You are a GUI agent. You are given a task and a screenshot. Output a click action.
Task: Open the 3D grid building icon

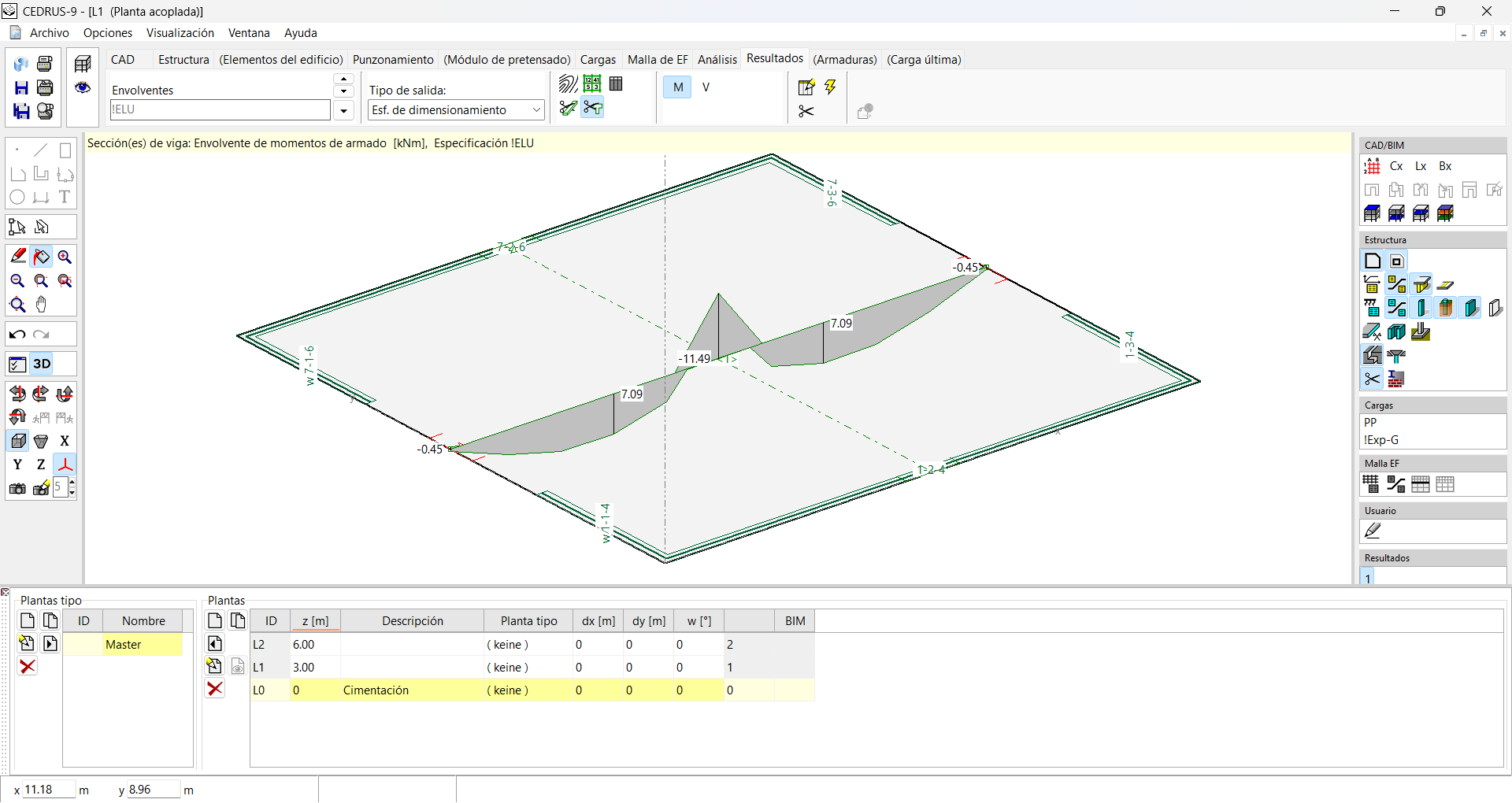pos(83,64)
